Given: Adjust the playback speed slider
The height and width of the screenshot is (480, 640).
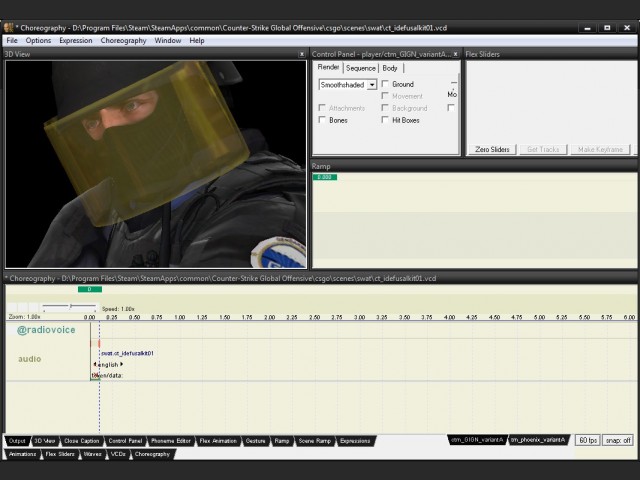Looking at the screenshot, I should coord(70,306).
